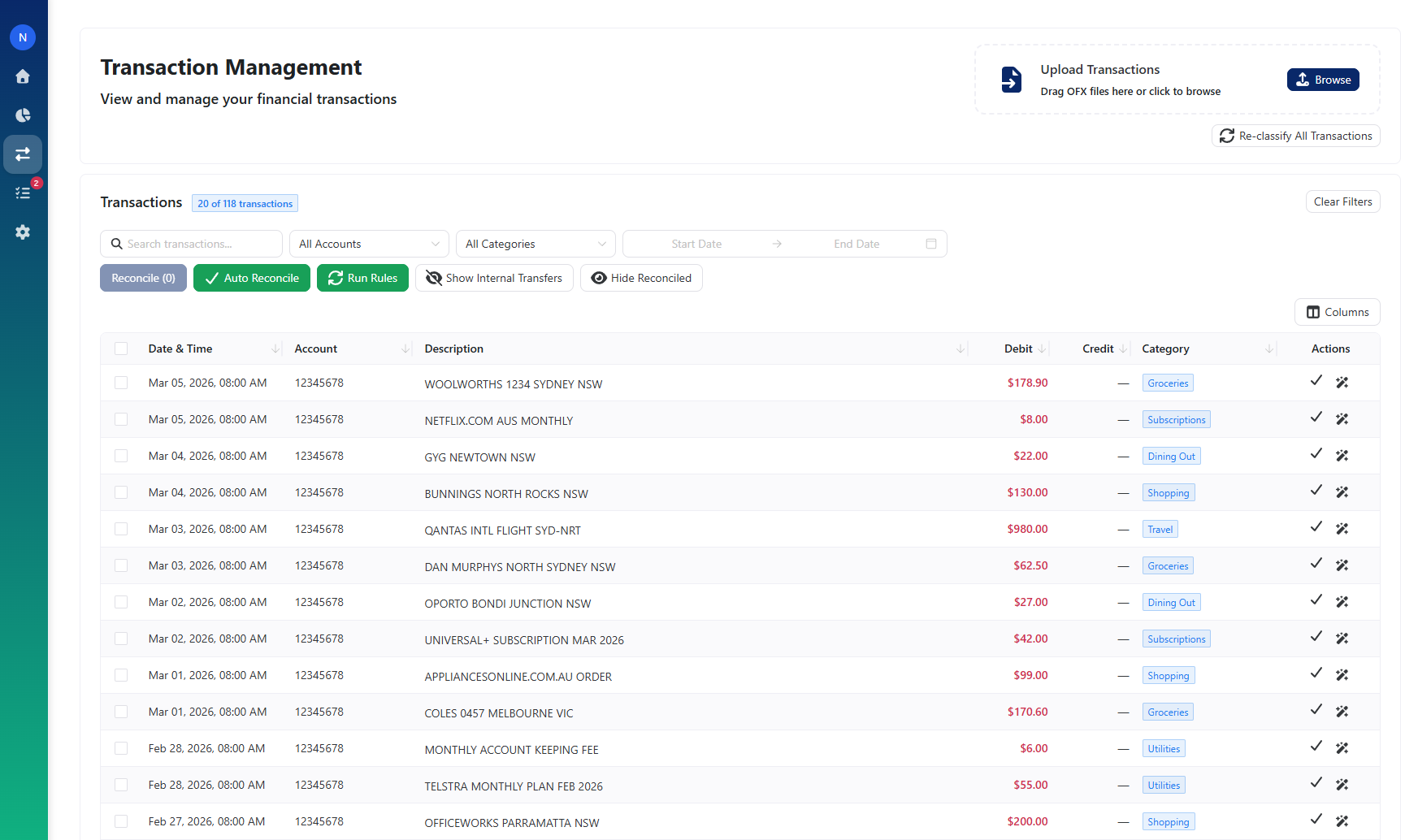The width and height of the screenshot is (1405, 840).
Task: Click the Run Rules button
Action: point(362,278)
